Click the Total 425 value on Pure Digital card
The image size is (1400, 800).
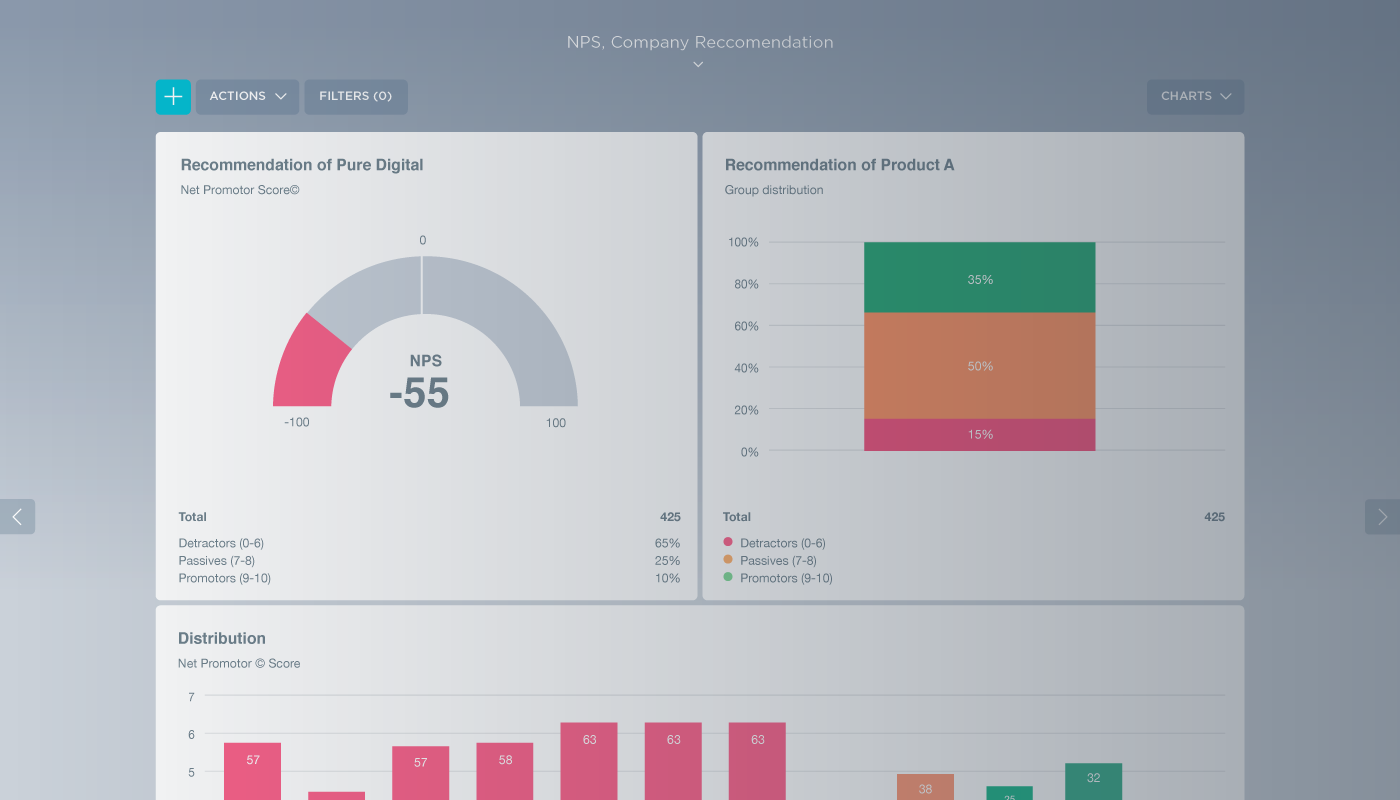click(670, 517)
